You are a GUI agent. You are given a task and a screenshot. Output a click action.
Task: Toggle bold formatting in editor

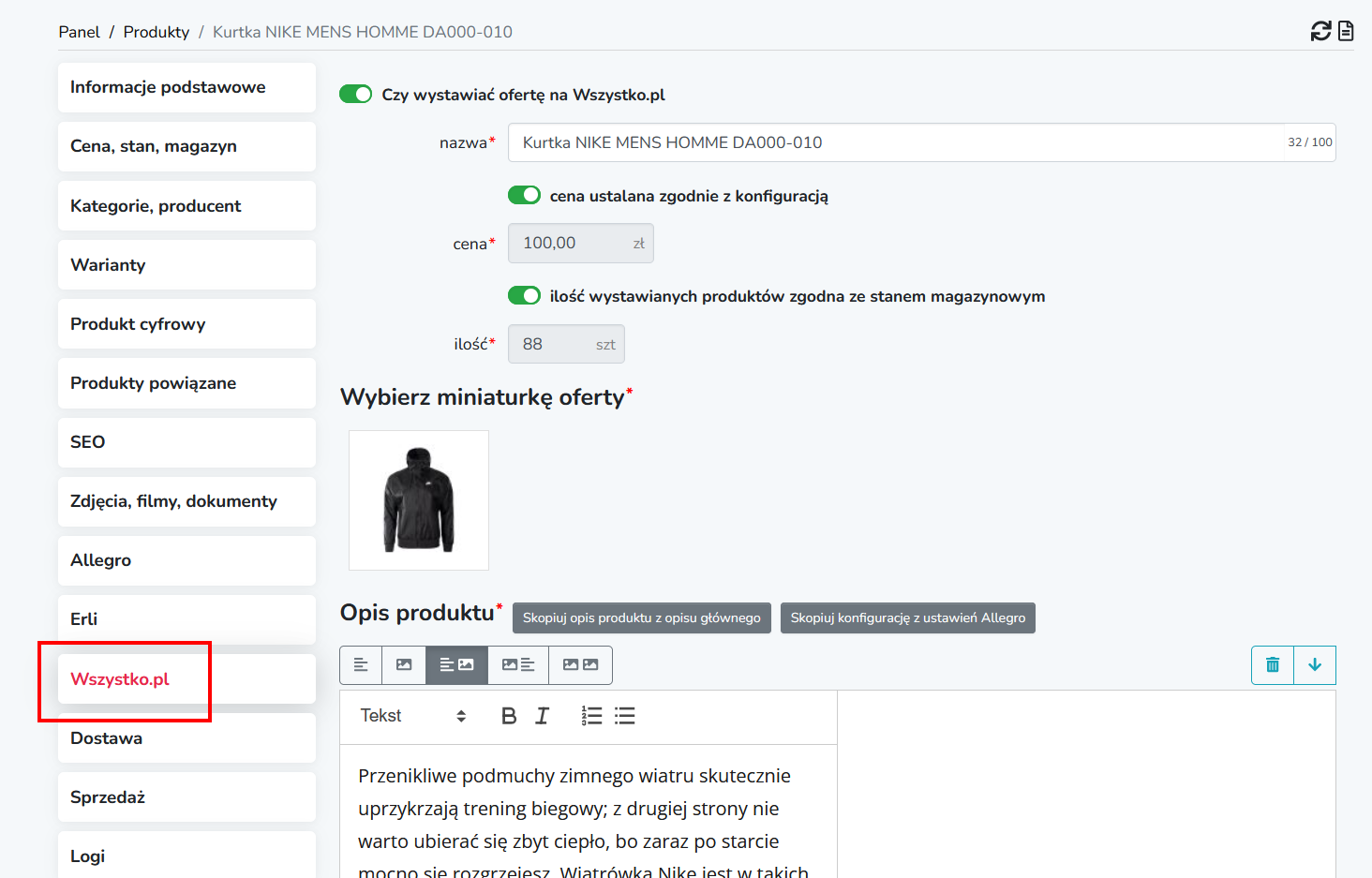coord(509,716)
